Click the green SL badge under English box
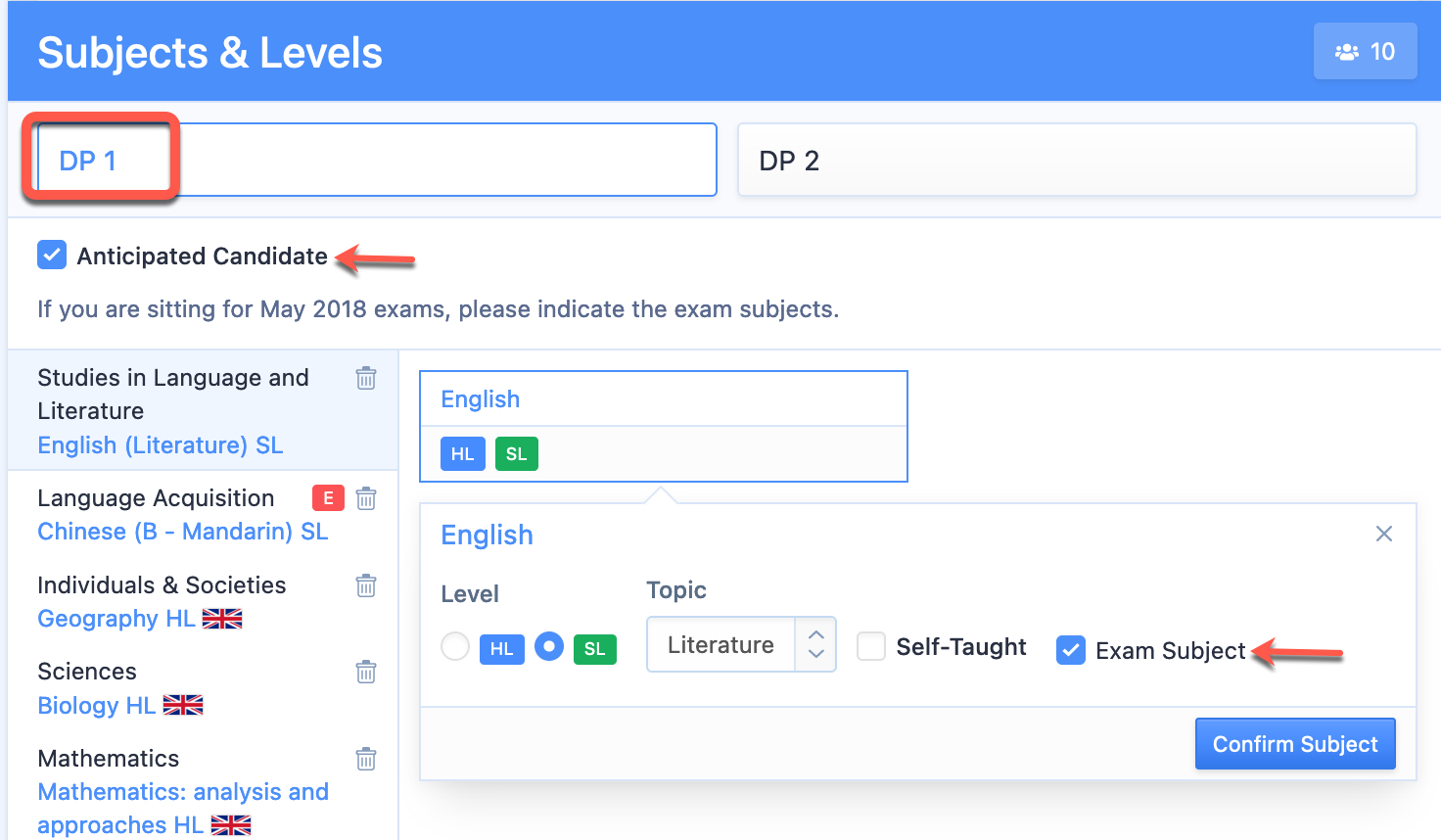The width and height of the screenshot is (1441, 840). 517,454
